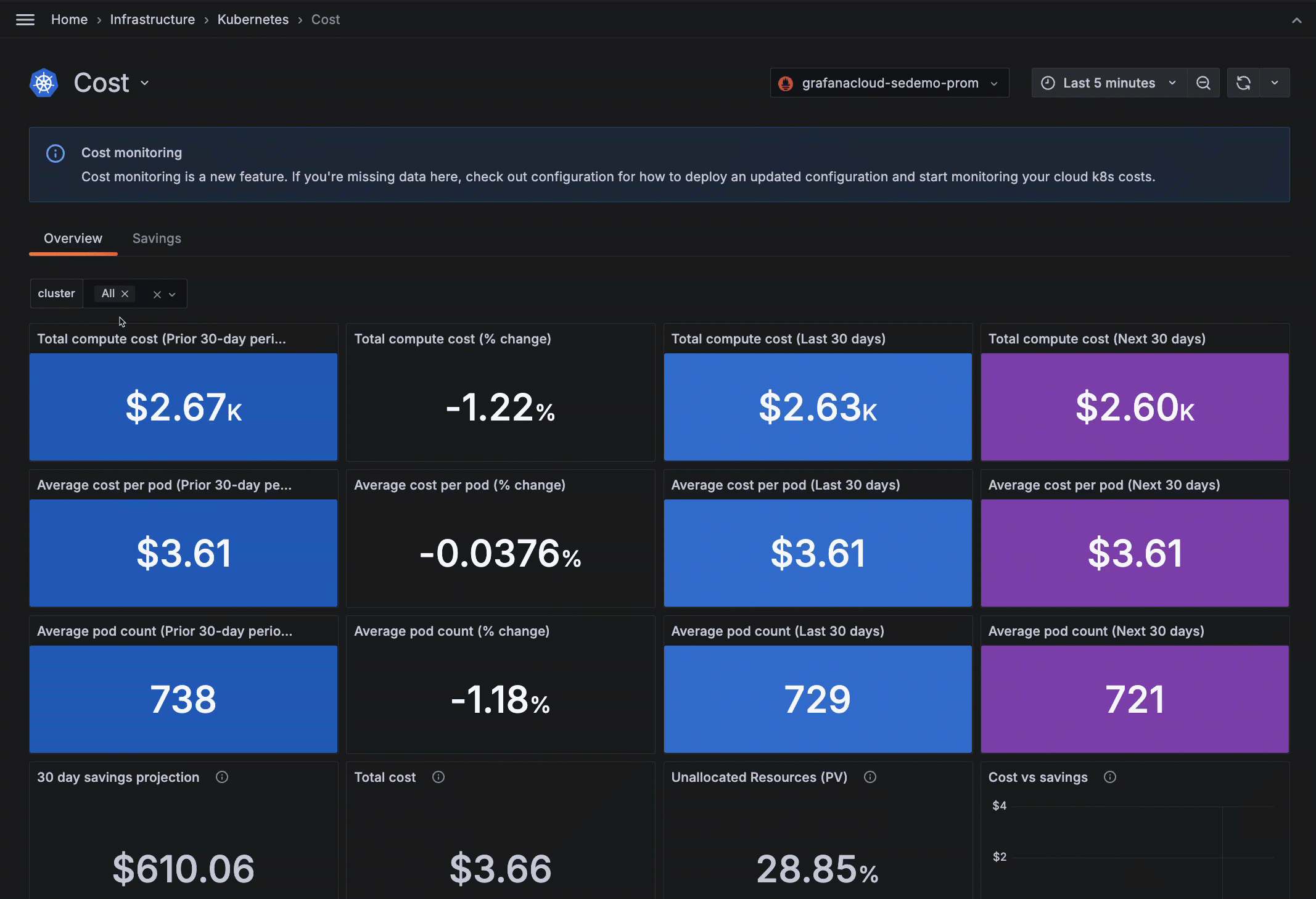Open the Last 5 minutes time picker
The width and height of the screenshot is (1316, 899).
[x=1108, y=83]
